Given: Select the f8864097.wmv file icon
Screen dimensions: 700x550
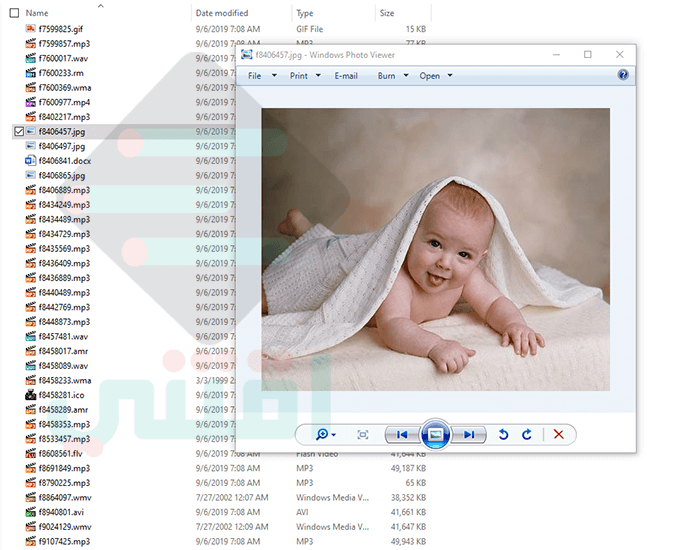Looking at the screenshot, I should 30,497.
